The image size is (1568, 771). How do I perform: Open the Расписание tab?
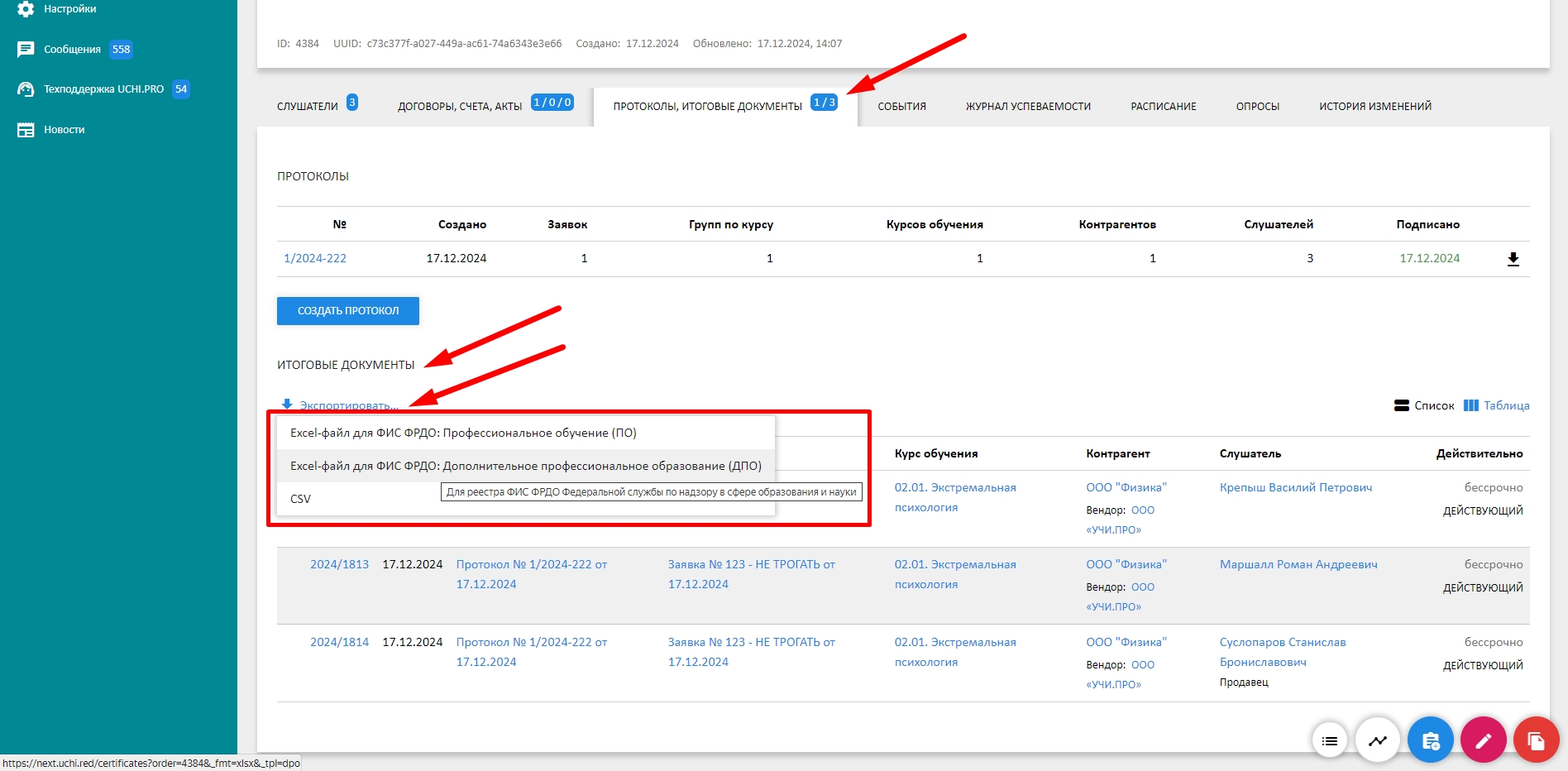tap(1164, 106)
